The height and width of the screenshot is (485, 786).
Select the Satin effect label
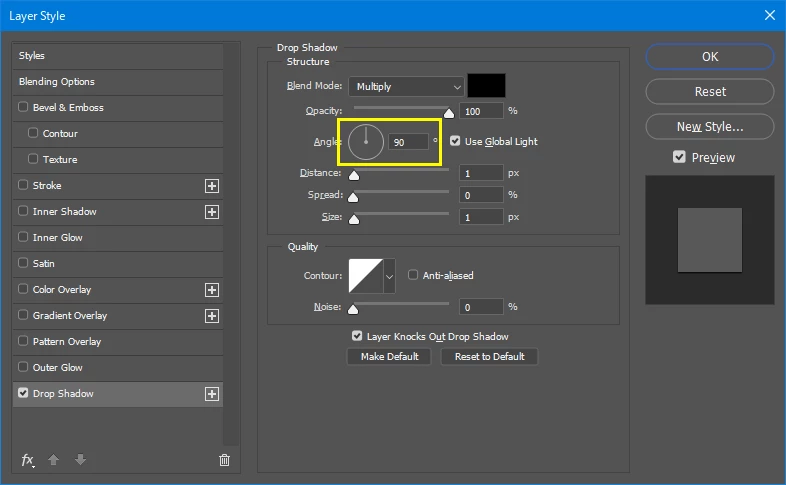tap(44, 263)
